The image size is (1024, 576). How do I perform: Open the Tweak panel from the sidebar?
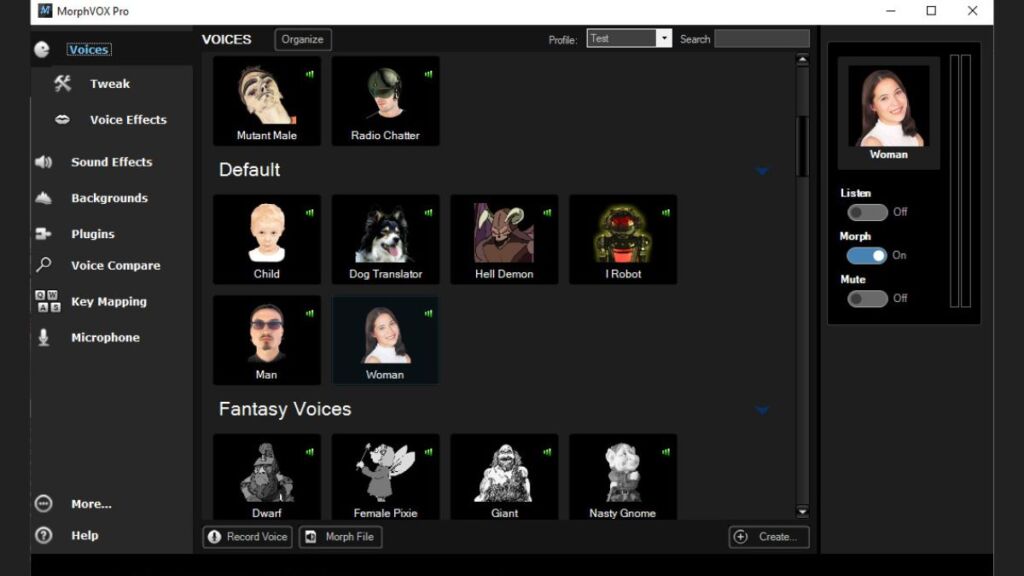click(x=62, y=83)
